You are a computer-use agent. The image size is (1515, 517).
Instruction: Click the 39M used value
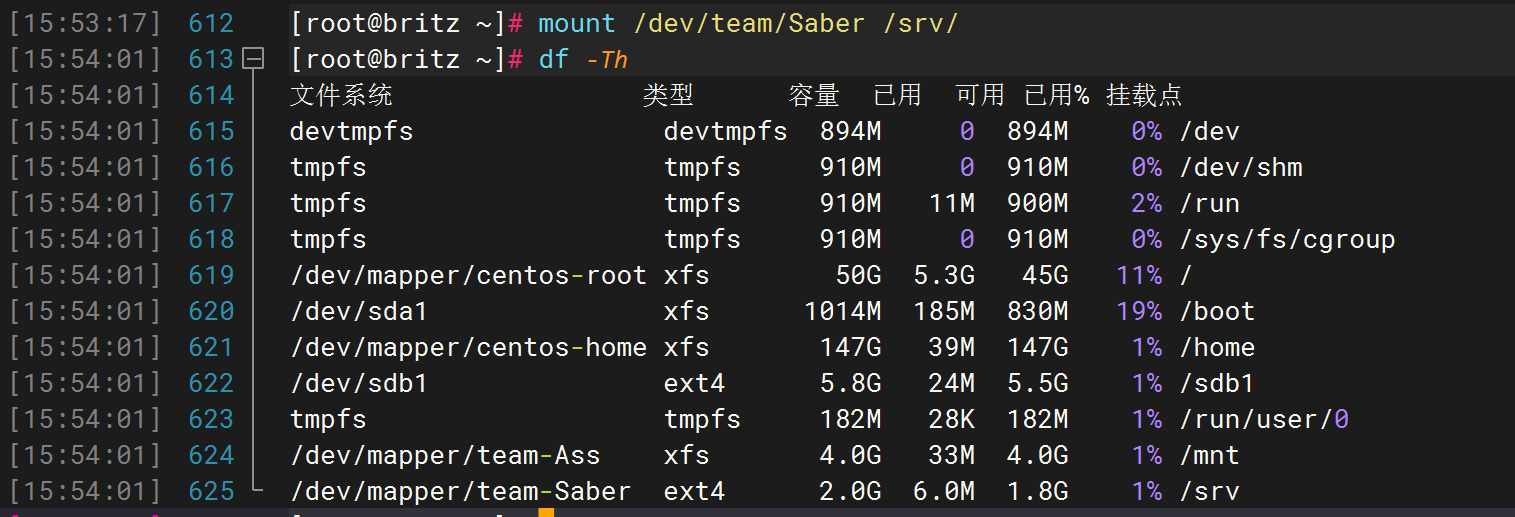pos(951,347)
